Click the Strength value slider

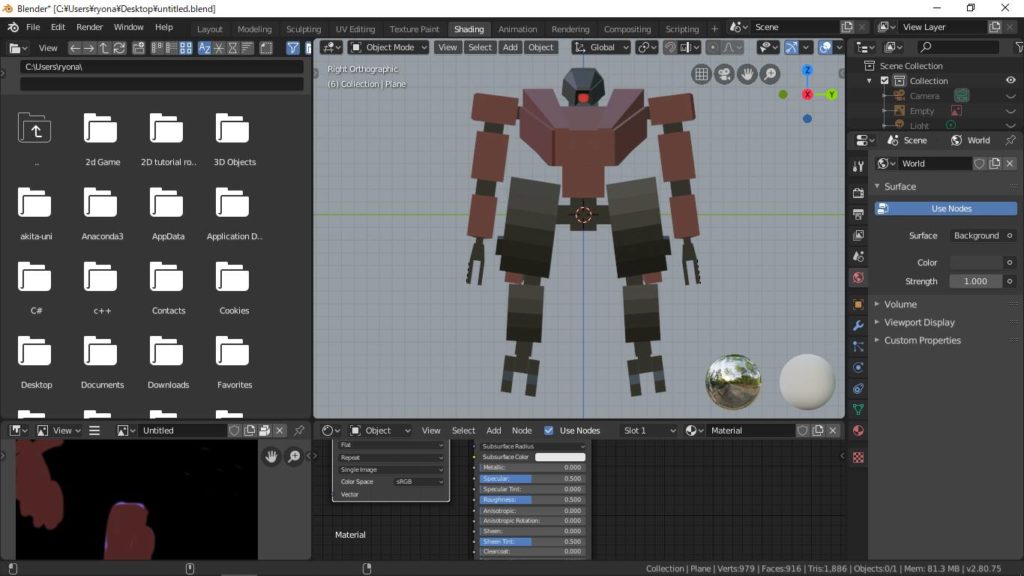975,281
